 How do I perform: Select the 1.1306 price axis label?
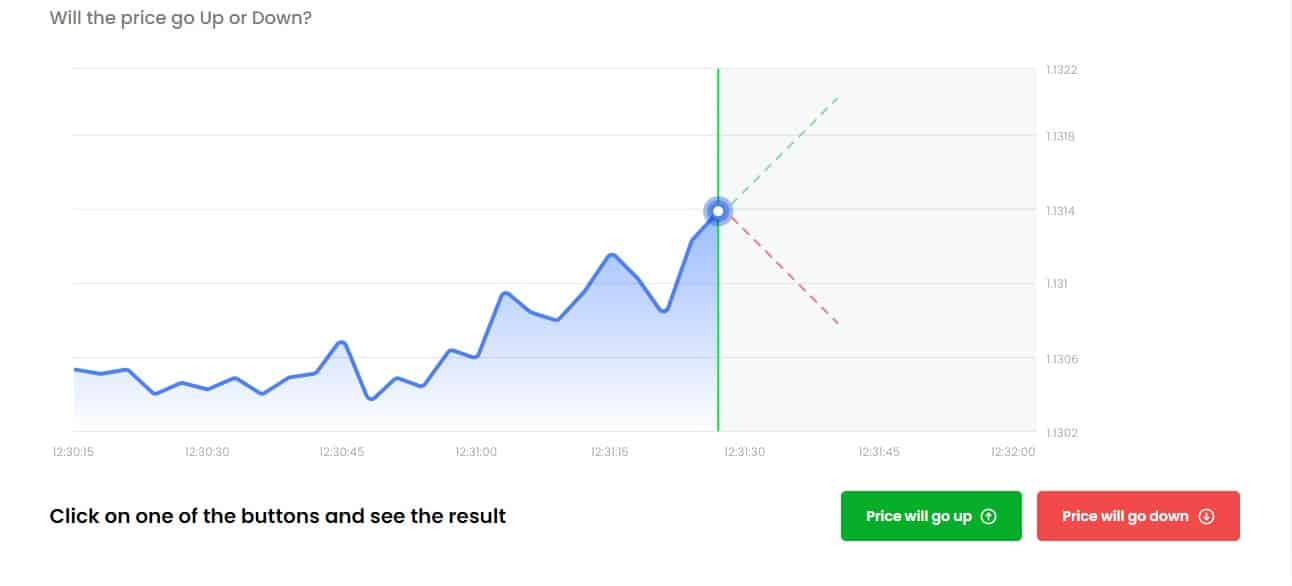click(1061, 359)
